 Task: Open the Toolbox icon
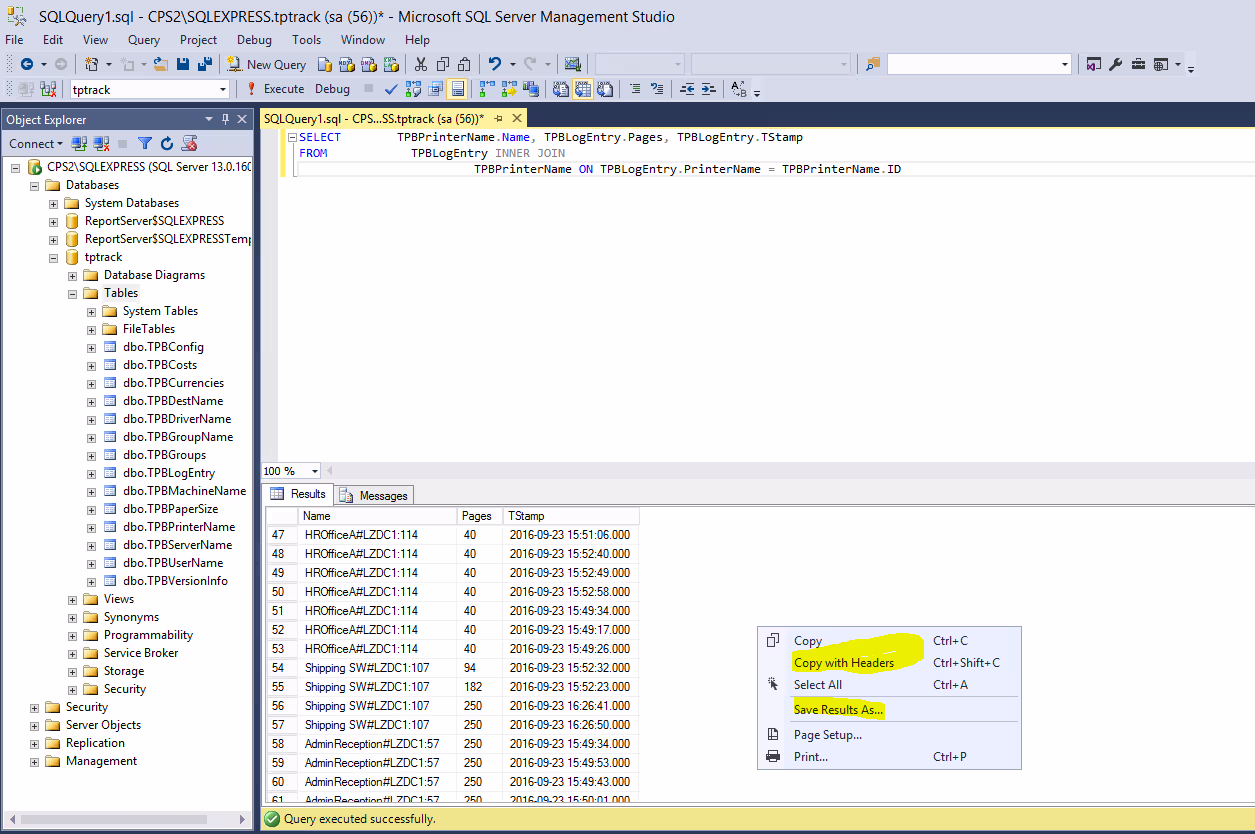pyautogui.click(x=1138, y=64)
